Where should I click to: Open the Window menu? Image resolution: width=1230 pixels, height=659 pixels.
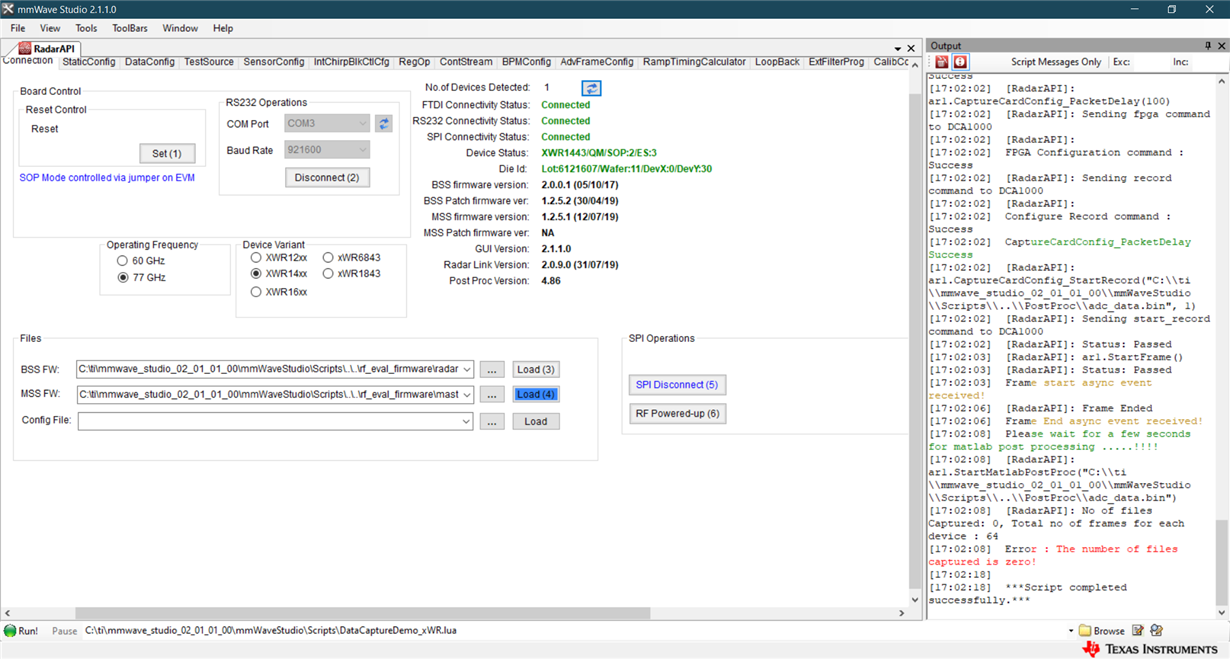click(x=180, y=28)
